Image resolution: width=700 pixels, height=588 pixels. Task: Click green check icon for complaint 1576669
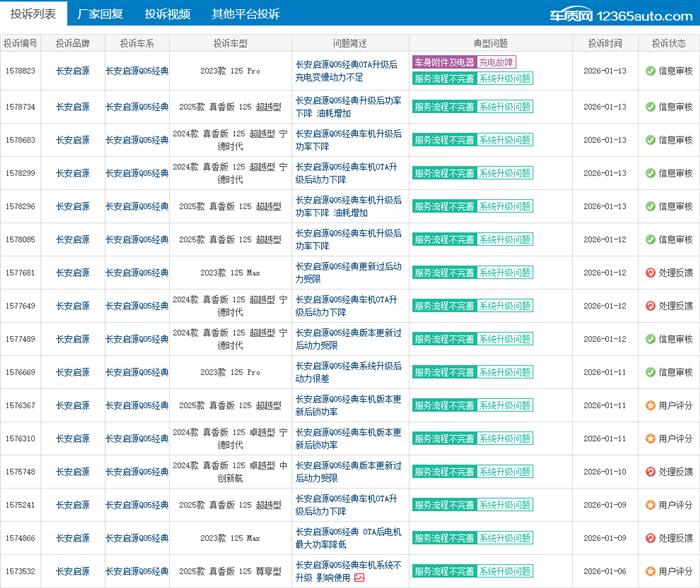[x=650, y=372]
